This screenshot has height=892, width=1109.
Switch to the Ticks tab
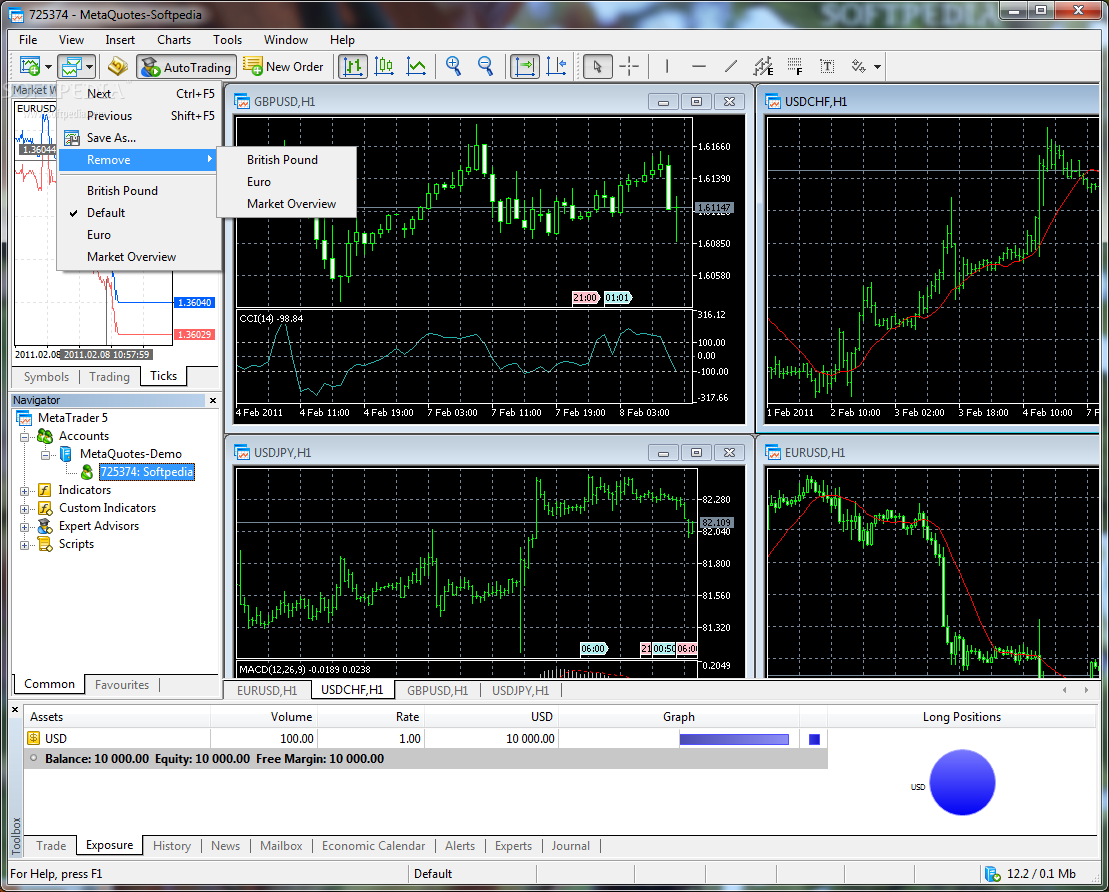(163, 376)
